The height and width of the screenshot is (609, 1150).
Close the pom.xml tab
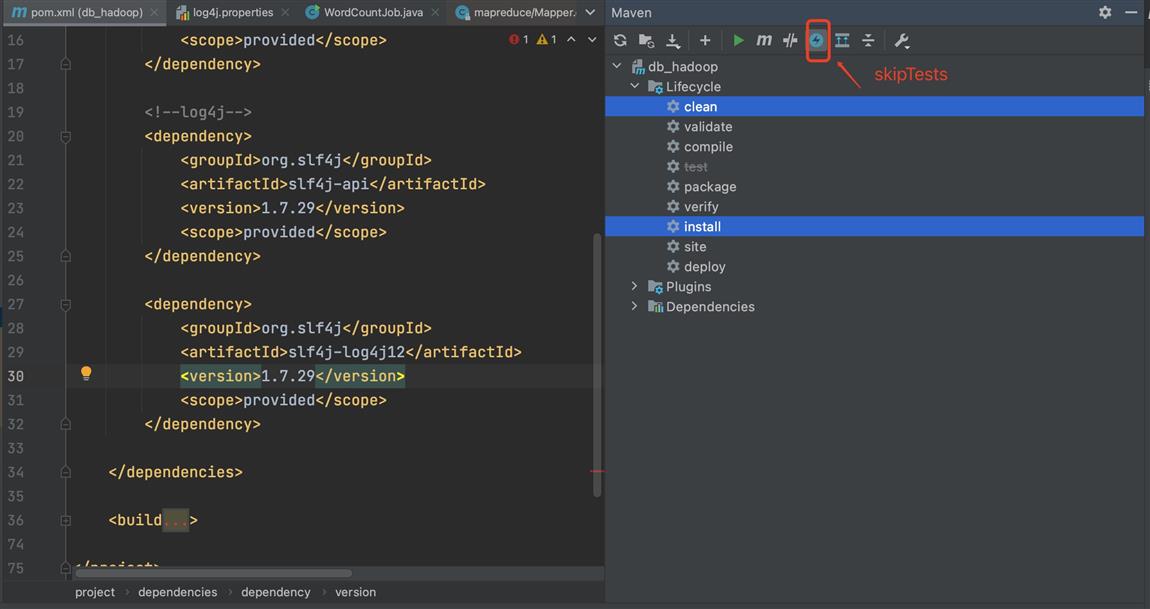tap(154, 12)
